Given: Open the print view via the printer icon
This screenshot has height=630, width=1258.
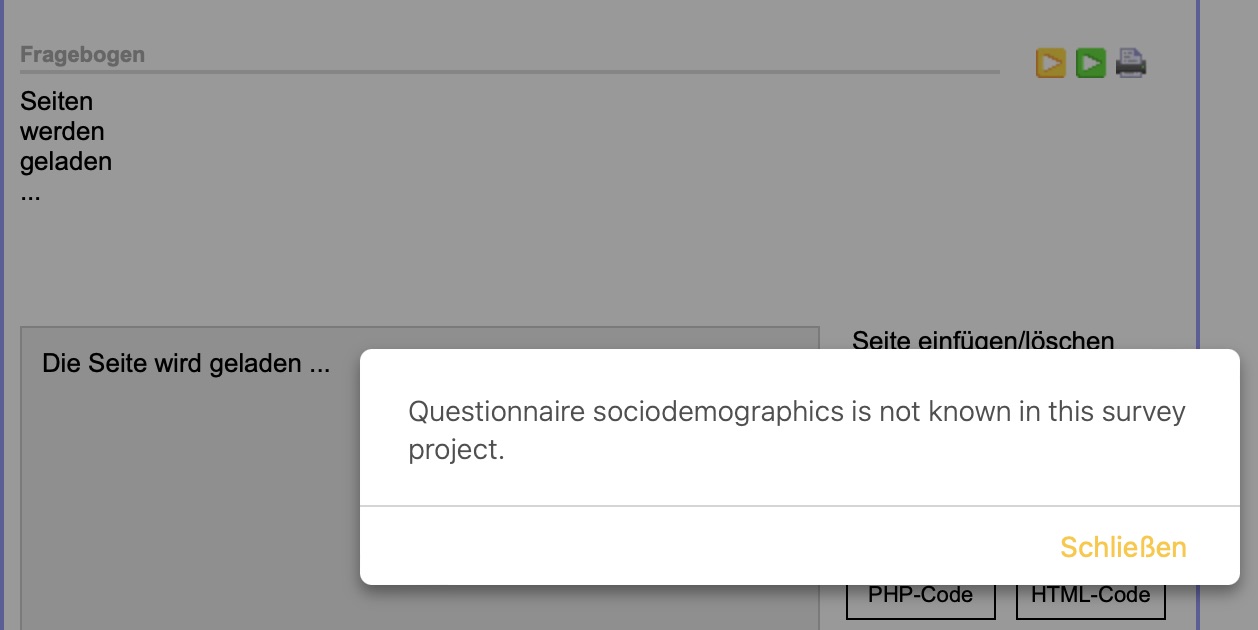Looking at the screenshot, I should [x=1131, y=63].
